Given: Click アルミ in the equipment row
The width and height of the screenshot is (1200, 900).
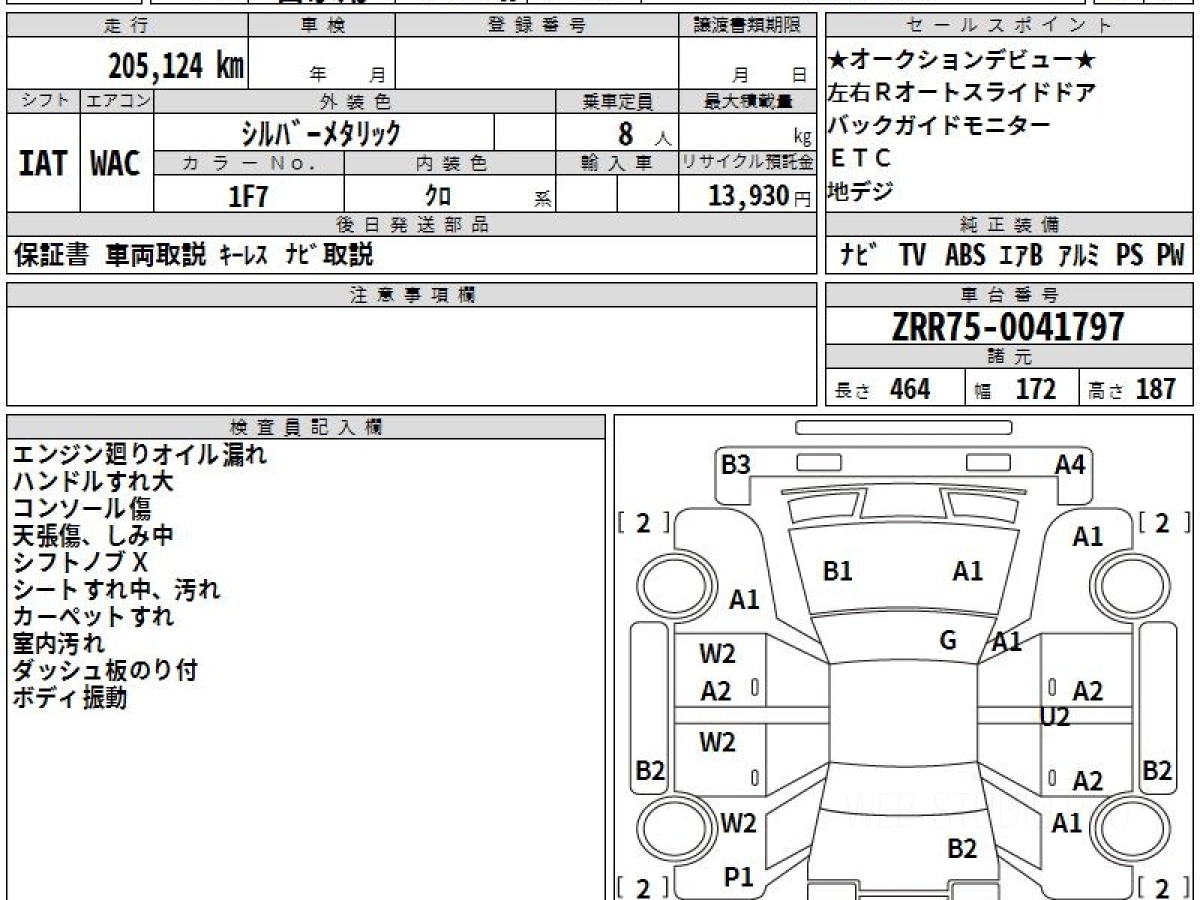Looking at the screenshot, I should click(1080, 256).
